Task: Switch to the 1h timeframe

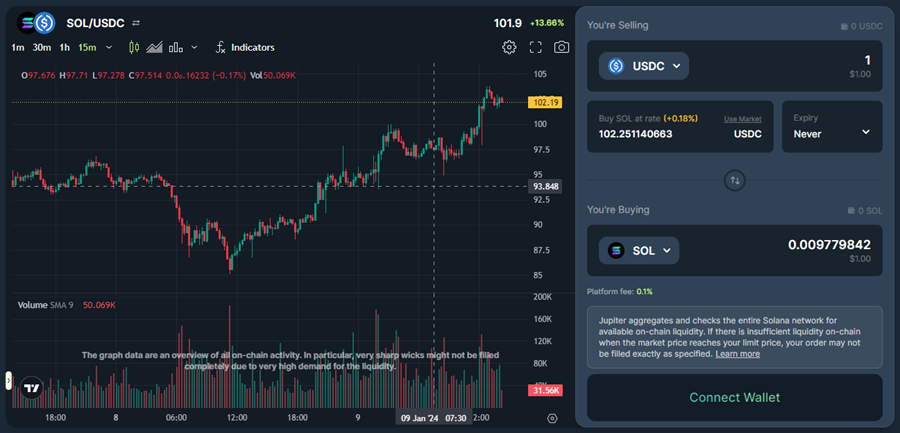Action: (x=65, y=47)
